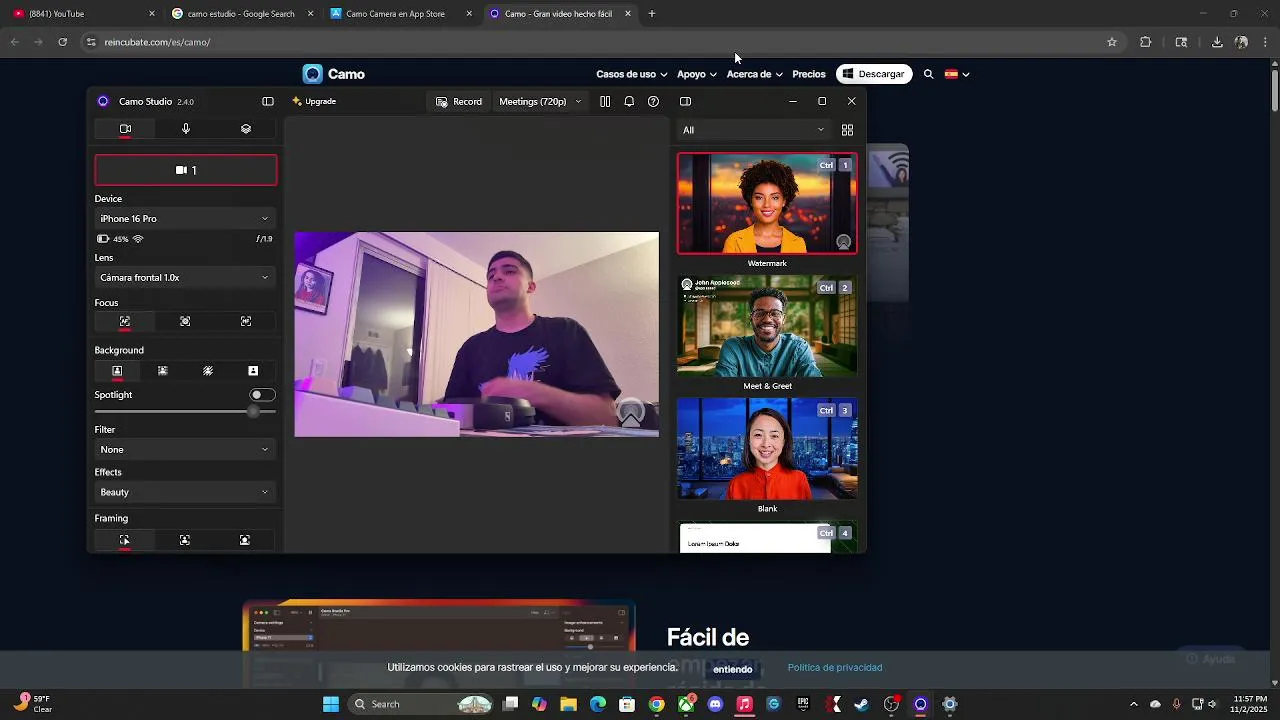Choose the middle focus mode icon
Image resolution: width=1280 pixels, height=720 pixels.
pos(185,321)
